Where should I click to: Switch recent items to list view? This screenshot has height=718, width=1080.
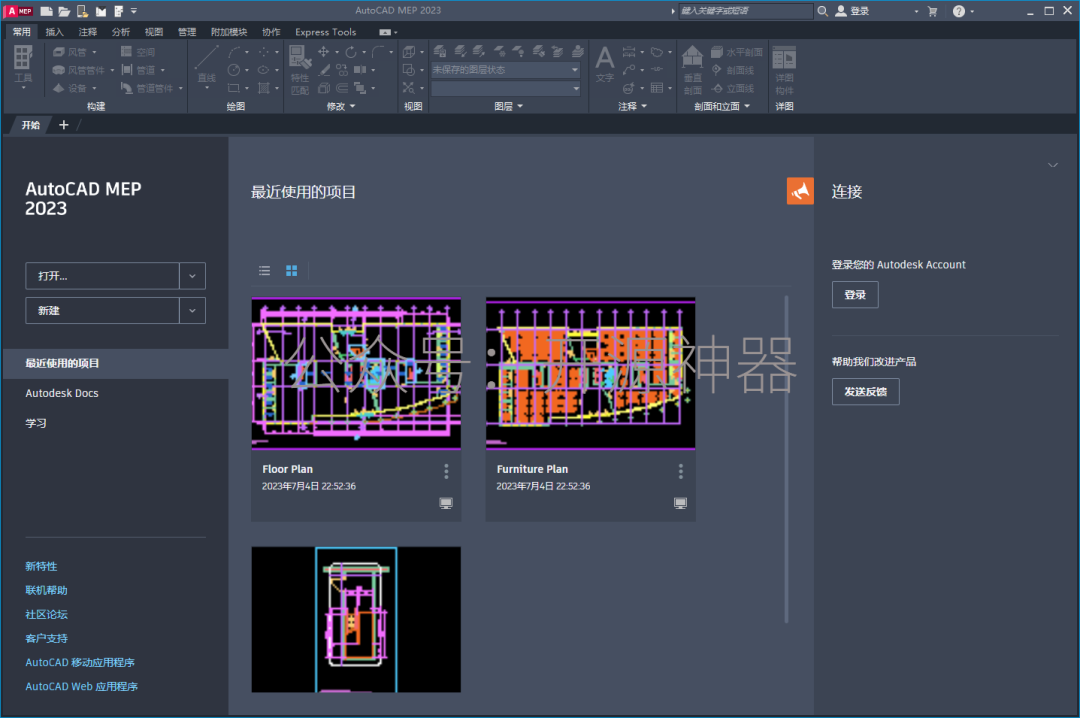264,271
